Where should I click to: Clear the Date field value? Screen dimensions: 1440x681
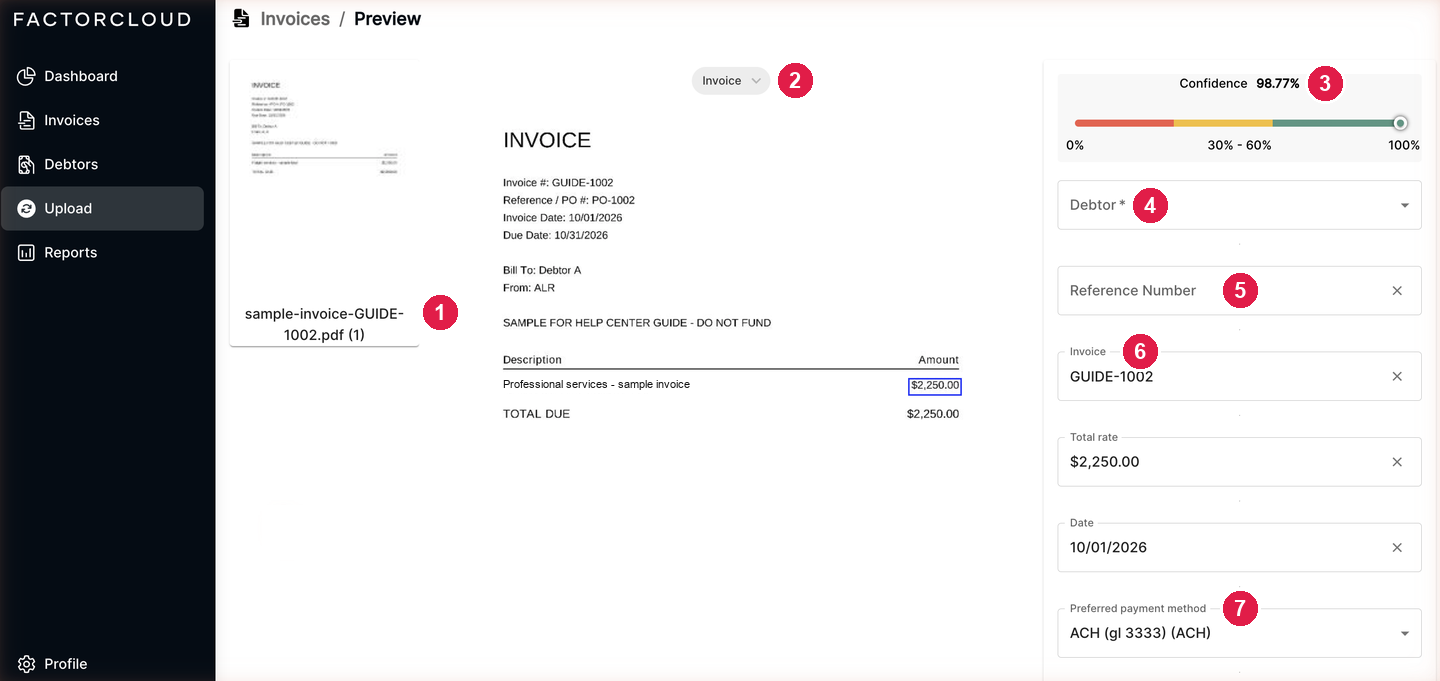(x=1397, y=547)
